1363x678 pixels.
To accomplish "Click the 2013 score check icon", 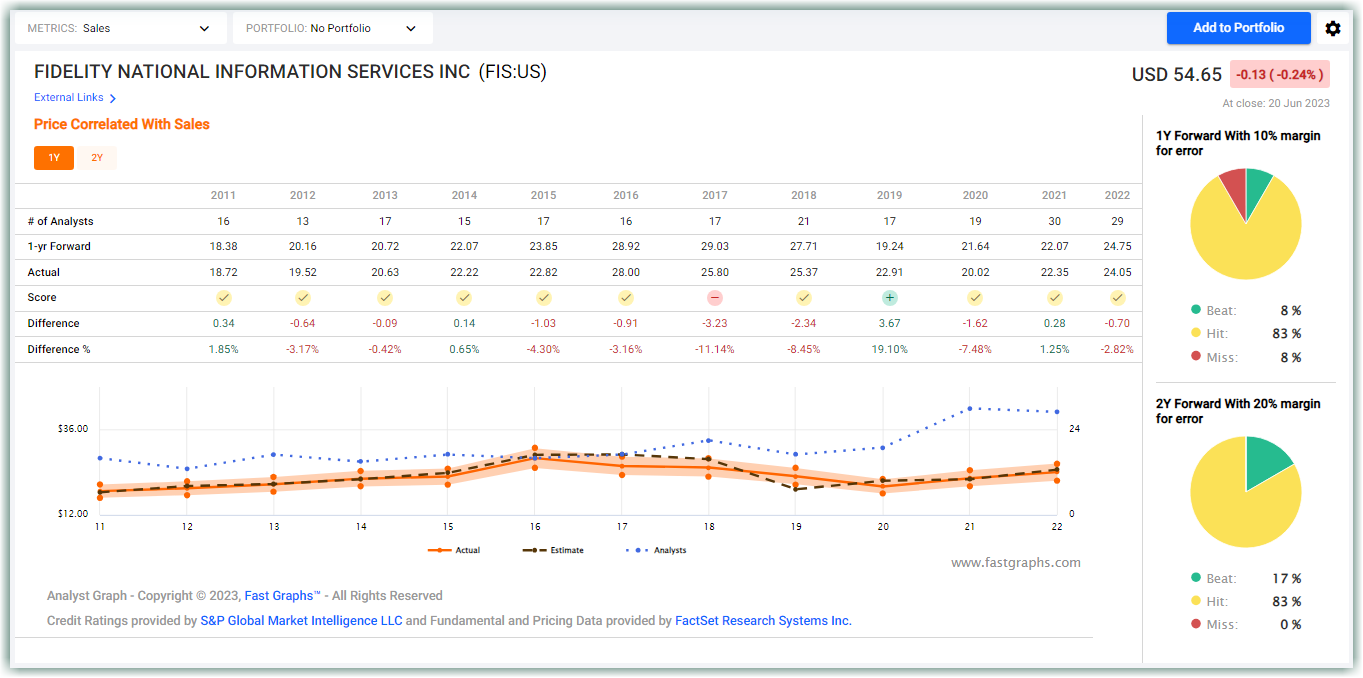I will coord(385,298).
